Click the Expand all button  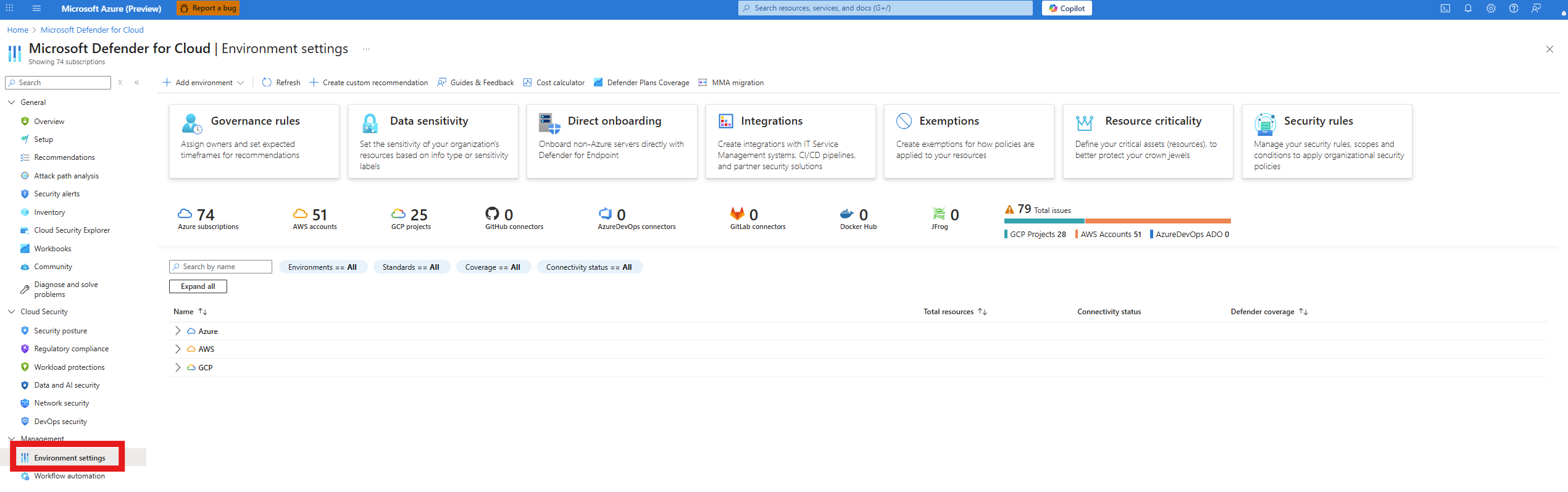tap(198, 286)
